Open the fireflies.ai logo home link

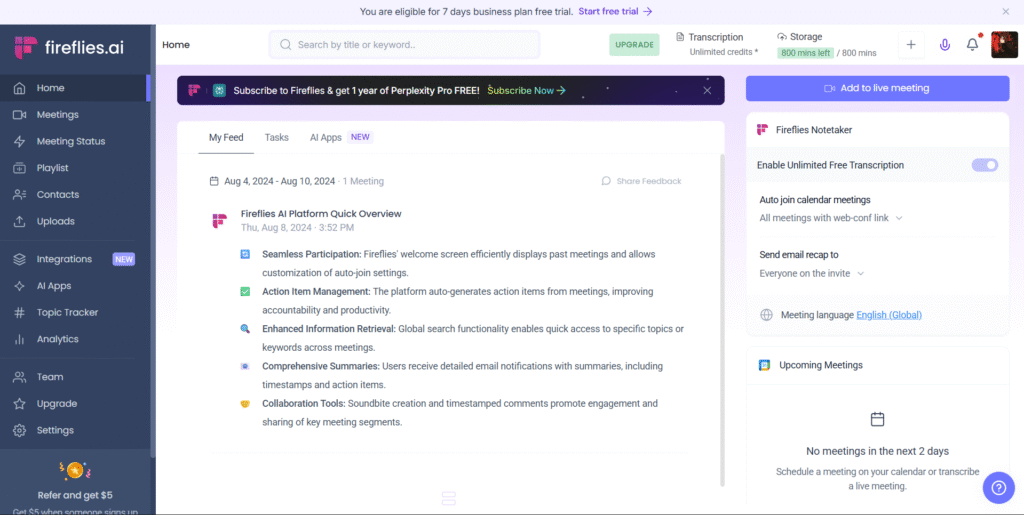69,48
